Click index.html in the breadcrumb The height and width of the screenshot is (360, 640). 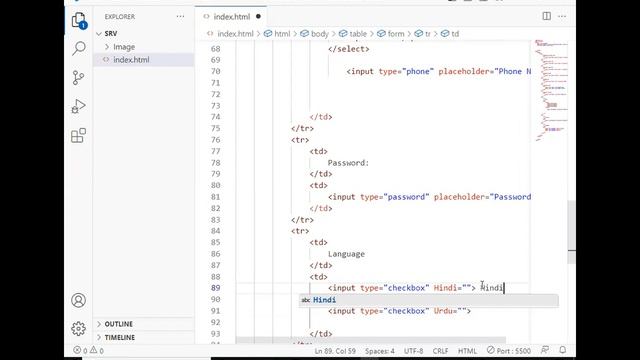point(235,34)
